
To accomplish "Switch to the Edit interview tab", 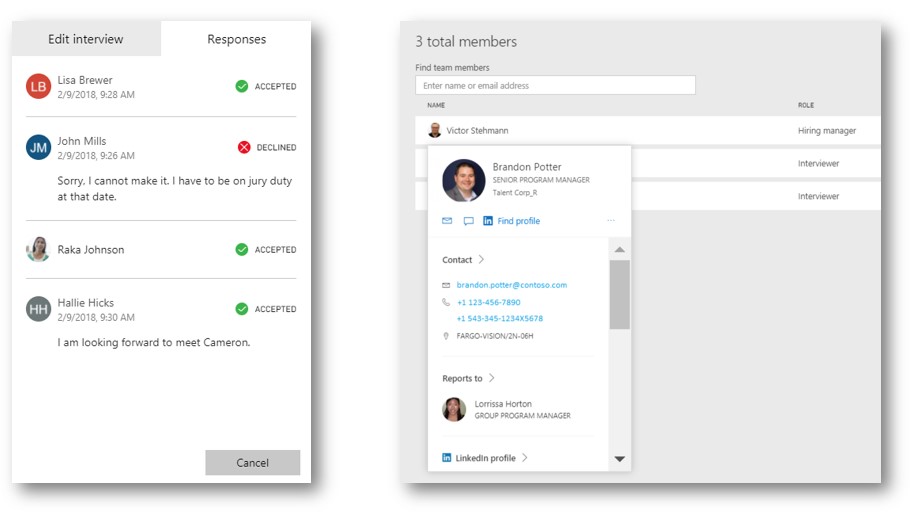I will 86,39.
